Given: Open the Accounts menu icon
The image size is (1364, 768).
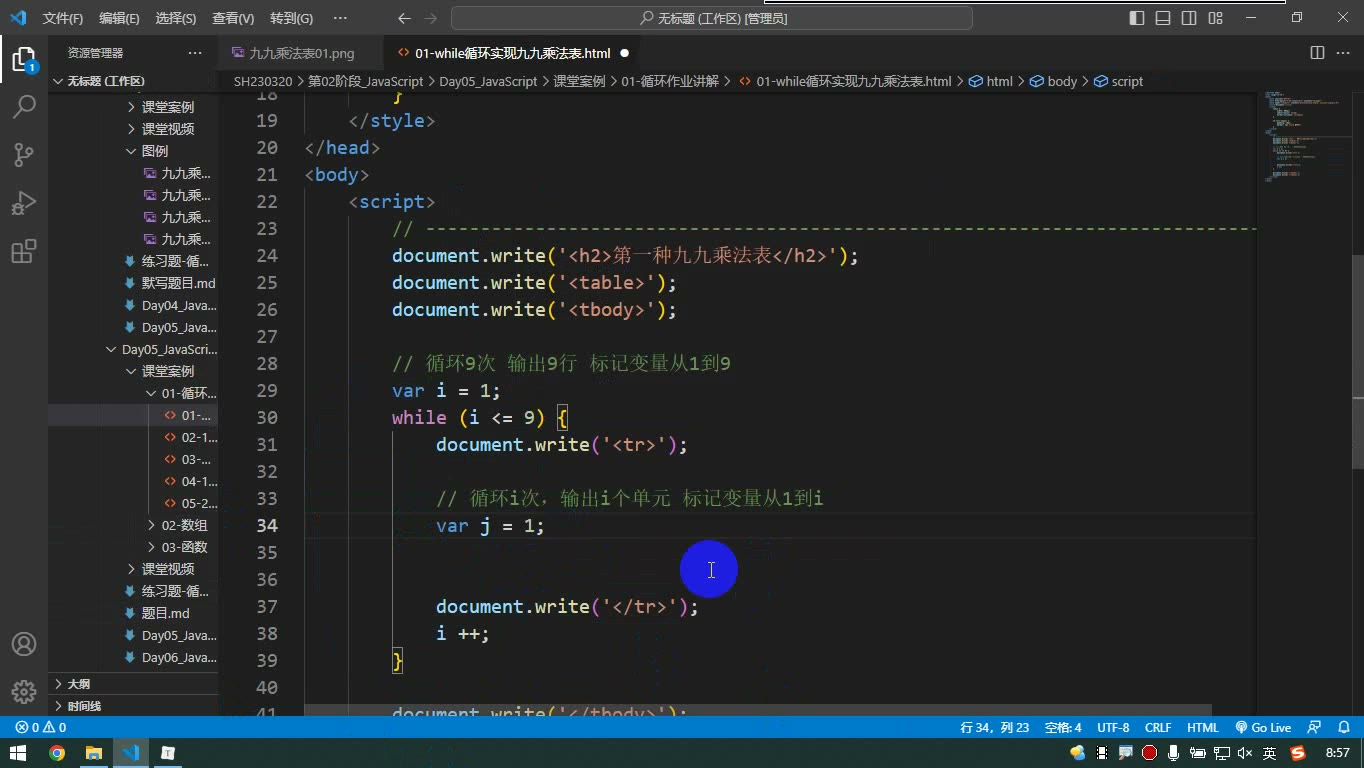Looking at the screenshot, I should (24, 644).
